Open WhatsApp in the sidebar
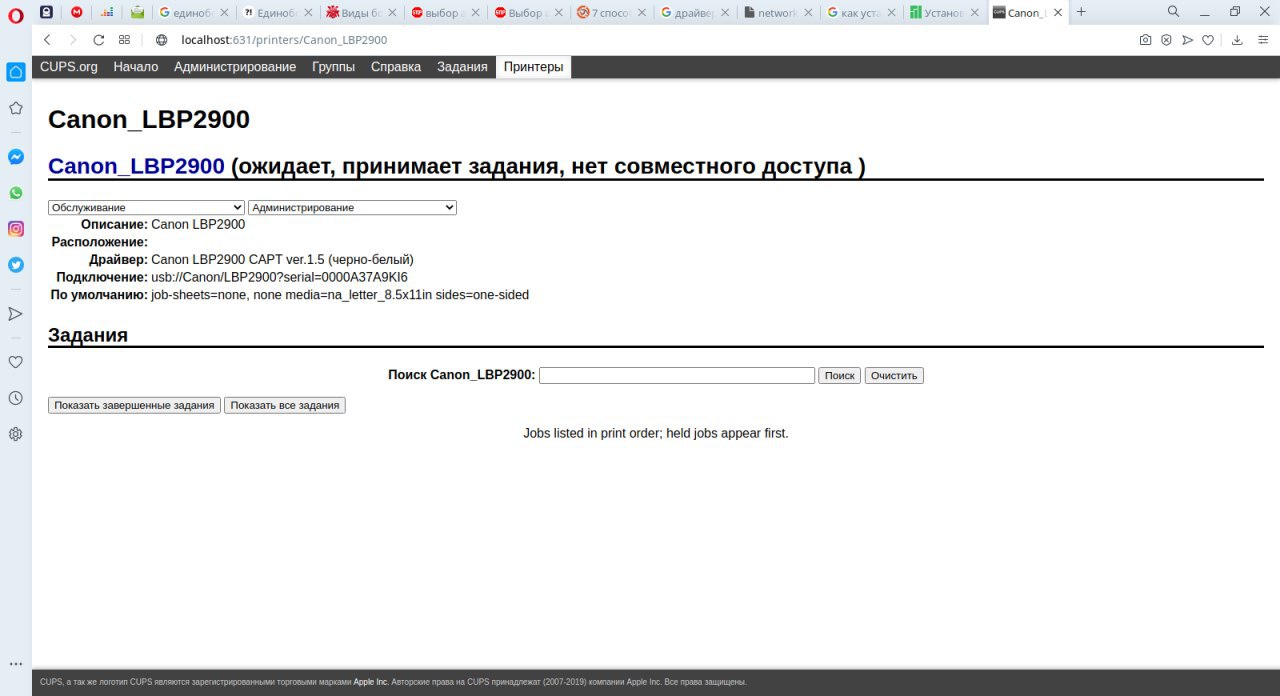Image resolution: width=1280 pixels, height=696 pixels. pyautogui.click(x=16, y=193)
